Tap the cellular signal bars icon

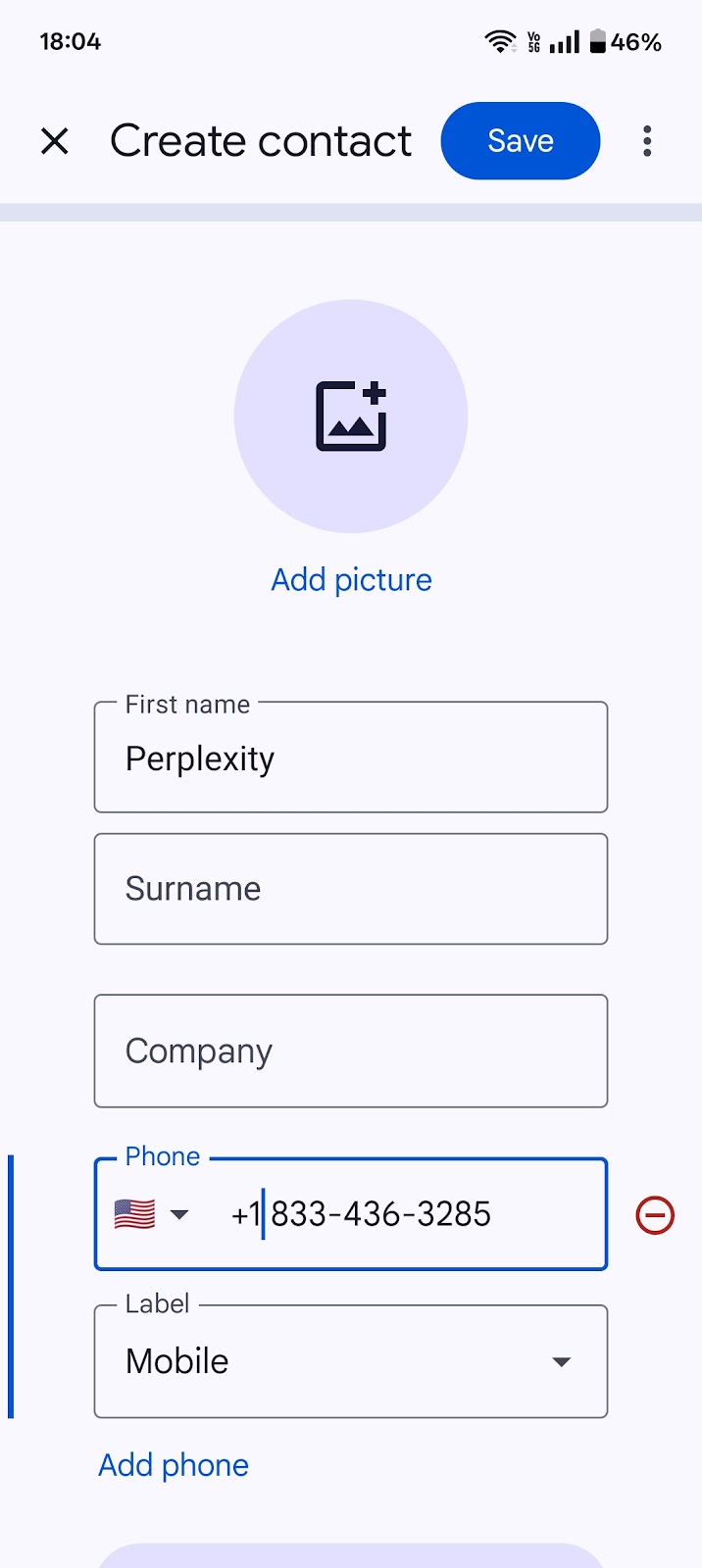point(565,42)
